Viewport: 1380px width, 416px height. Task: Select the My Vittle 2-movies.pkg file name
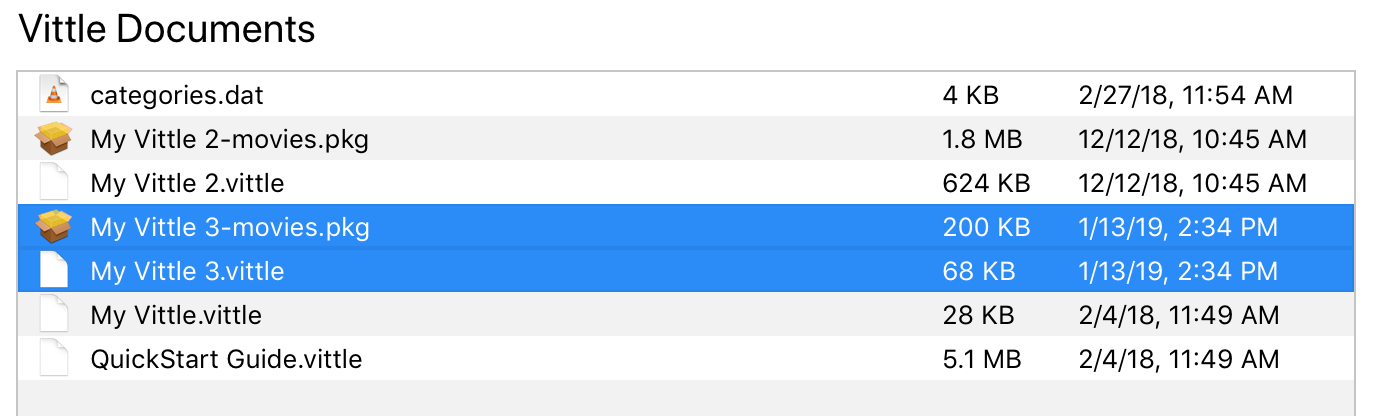tap(229, 140)
